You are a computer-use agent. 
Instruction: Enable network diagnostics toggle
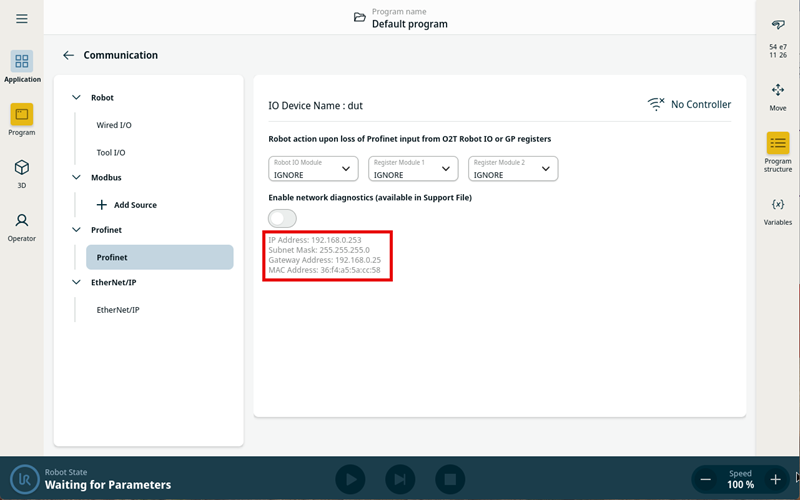click(282, 218)
